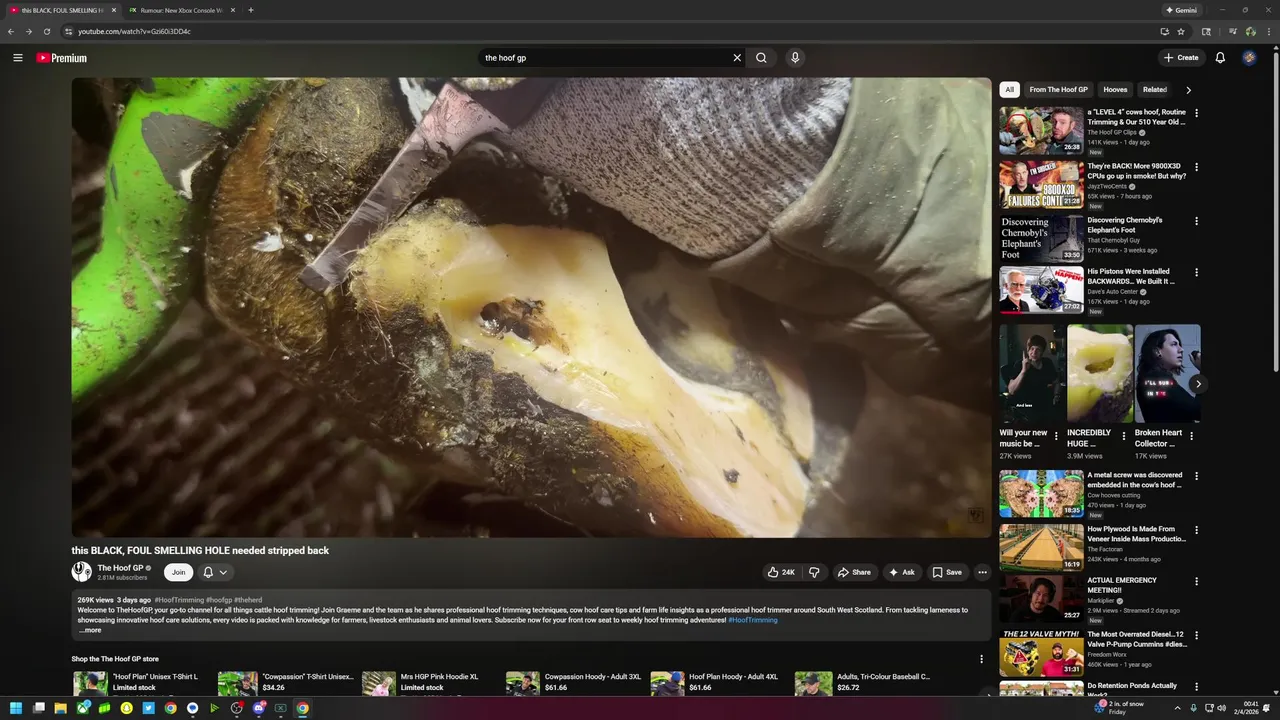The height and width of the screenshot is (720, 1280).
Task: Show hidden system tray icons chevron
Action: click(x=1177, y=708)
